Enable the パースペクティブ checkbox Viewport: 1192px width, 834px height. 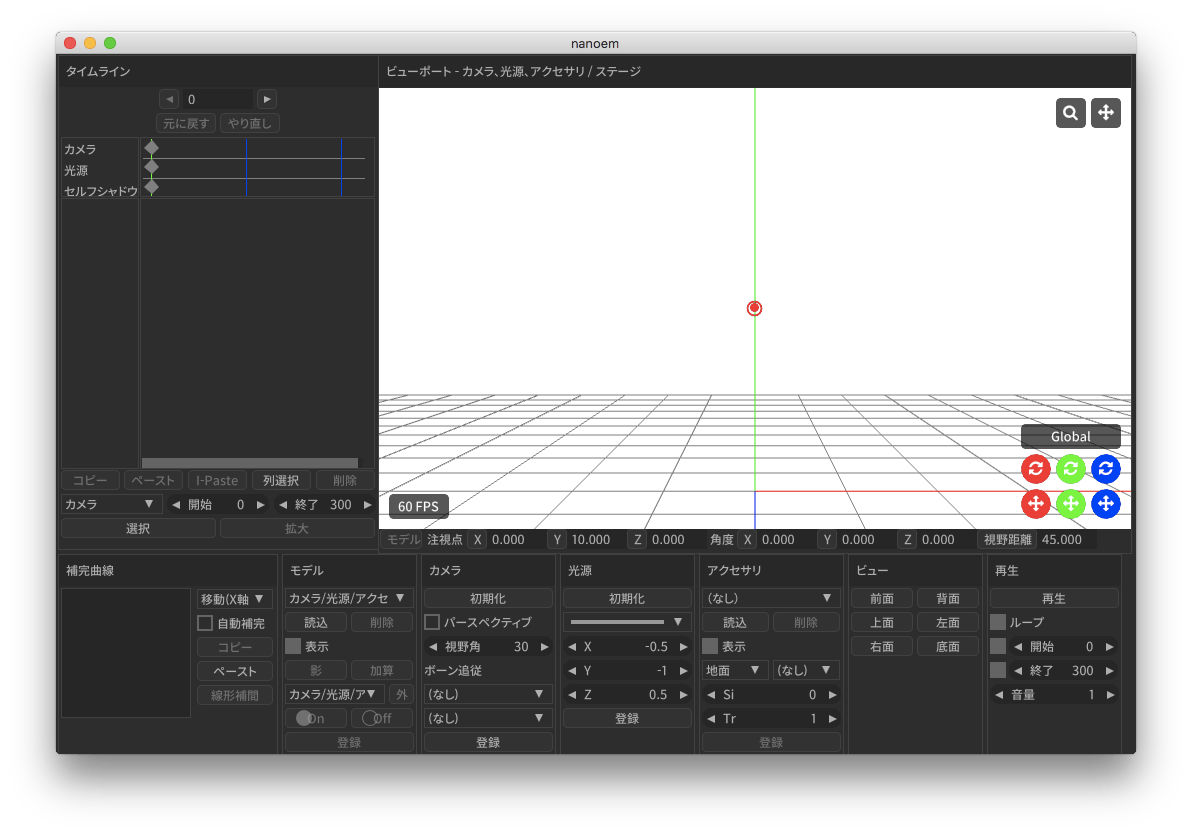point(433,622)
